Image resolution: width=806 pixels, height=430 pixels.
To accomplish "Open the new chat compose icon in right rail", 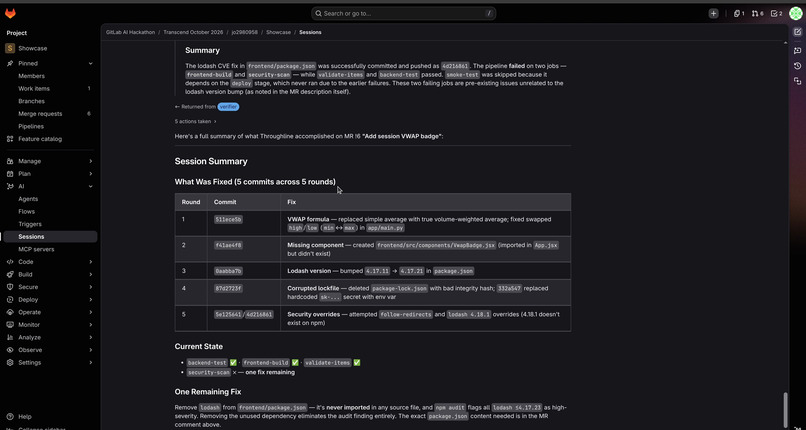I will coord(797,32).
